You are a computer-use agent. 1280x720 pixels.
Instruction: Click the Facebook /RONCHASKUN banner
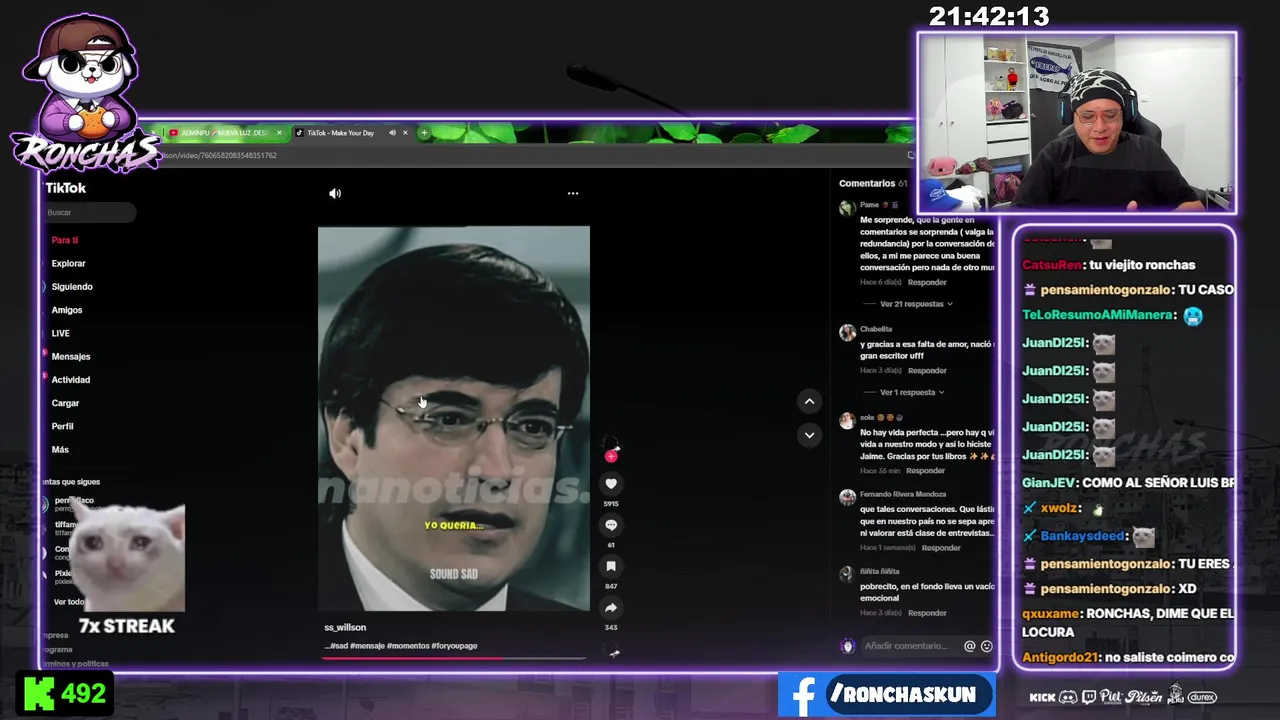[886, 695]
